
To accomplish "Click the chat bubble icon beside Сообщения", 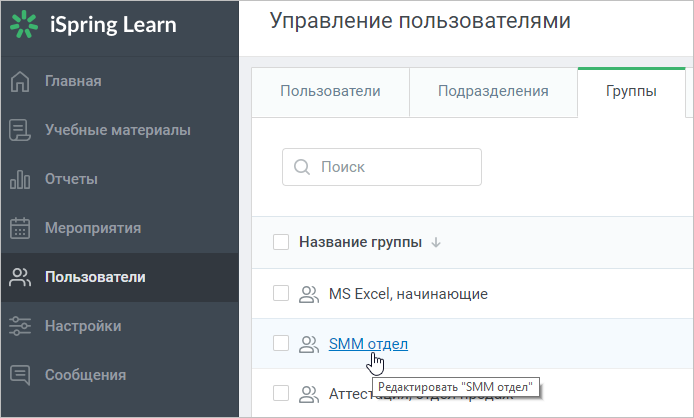I will pos(20,375).
